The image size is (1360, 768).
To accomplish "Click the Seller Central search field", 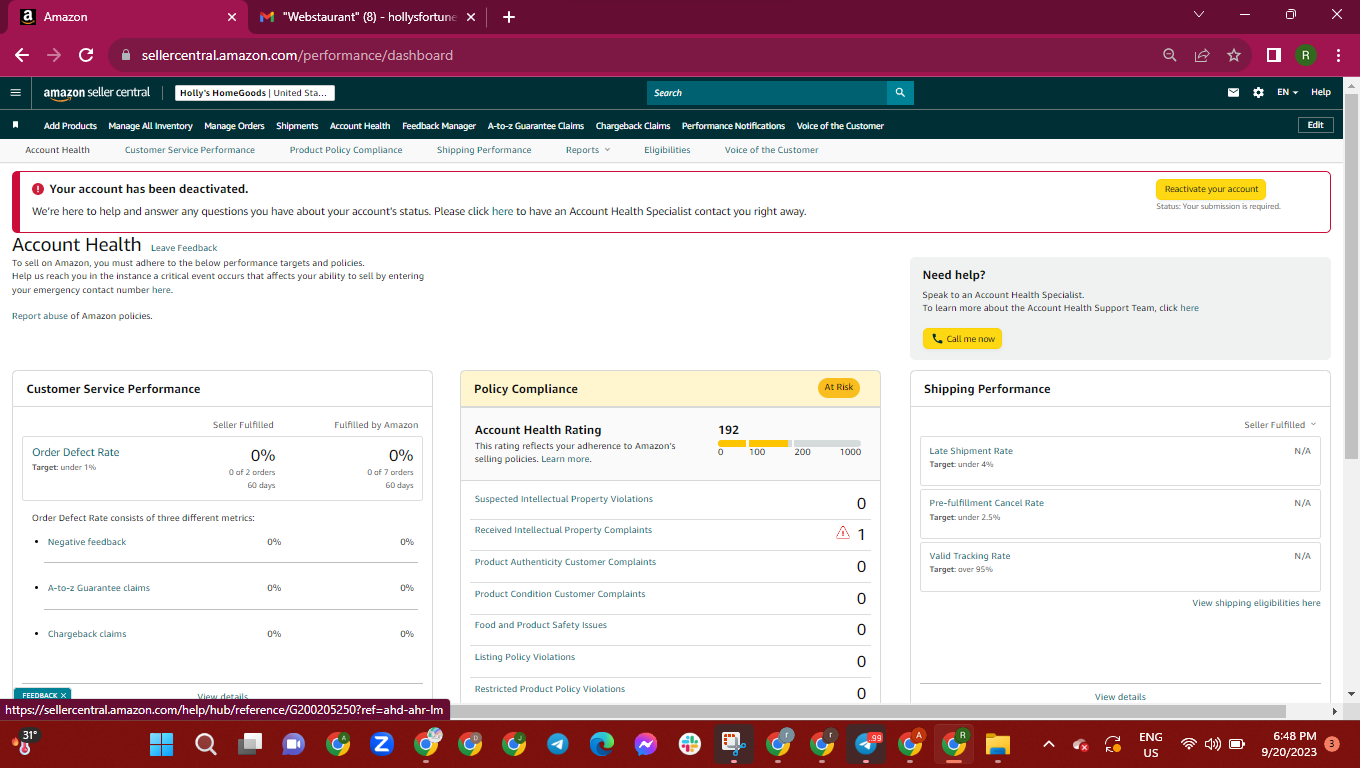I will coord(766,93).
